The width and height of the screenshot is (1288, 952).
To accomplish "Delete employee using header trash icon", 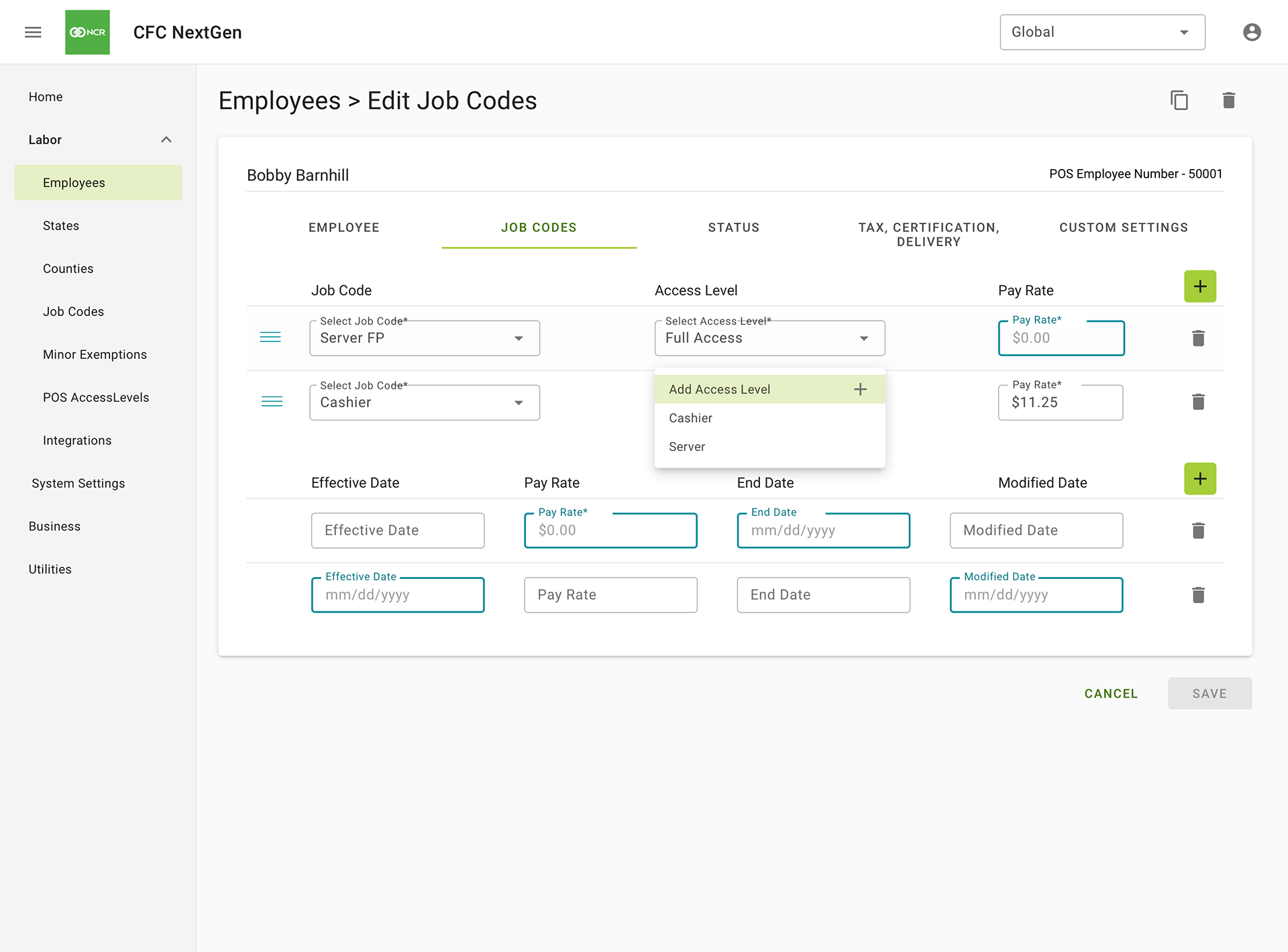I will (1228, 101).
